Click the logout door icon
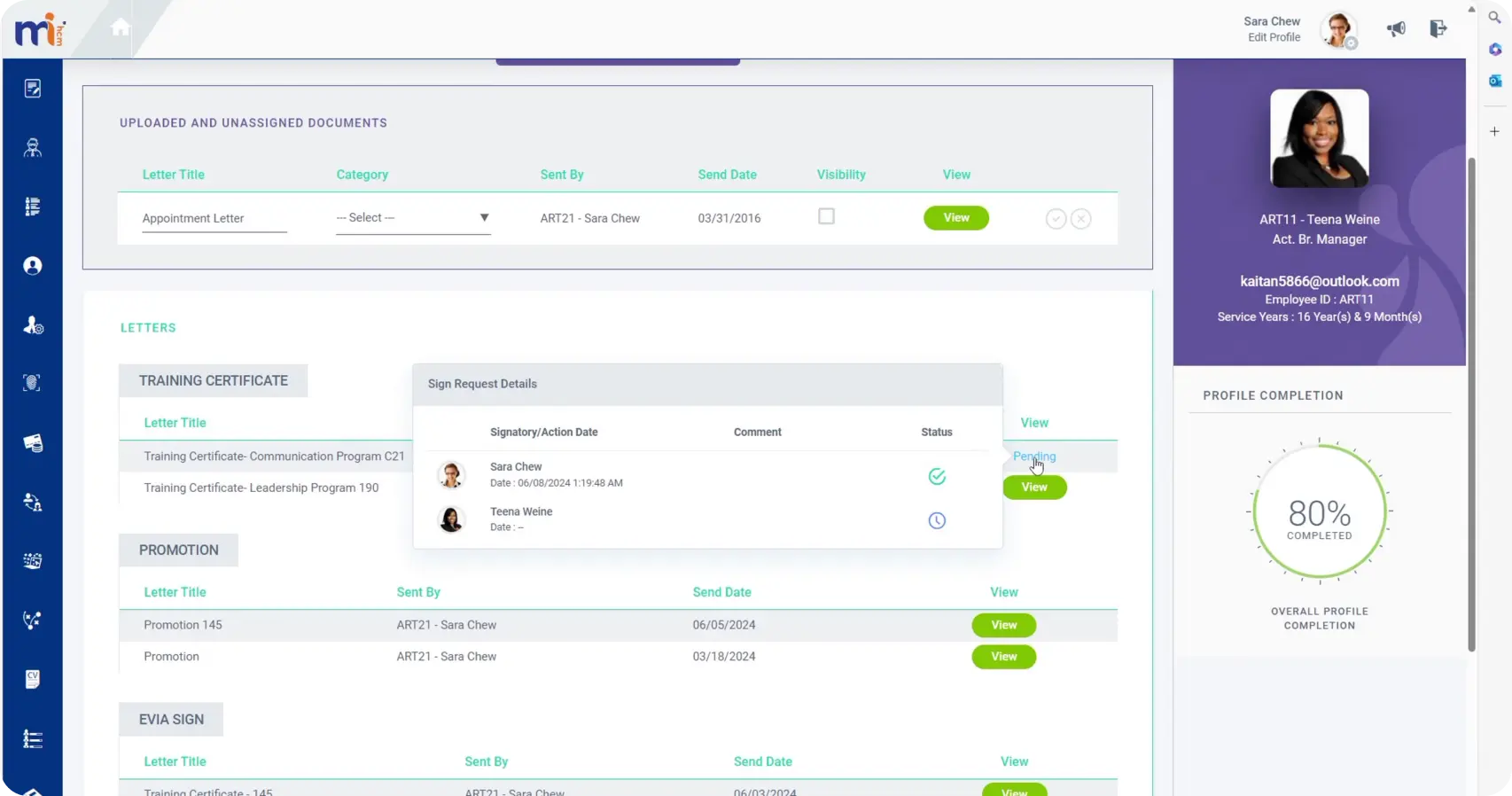1512x796 pixels. pos(1438,29)
